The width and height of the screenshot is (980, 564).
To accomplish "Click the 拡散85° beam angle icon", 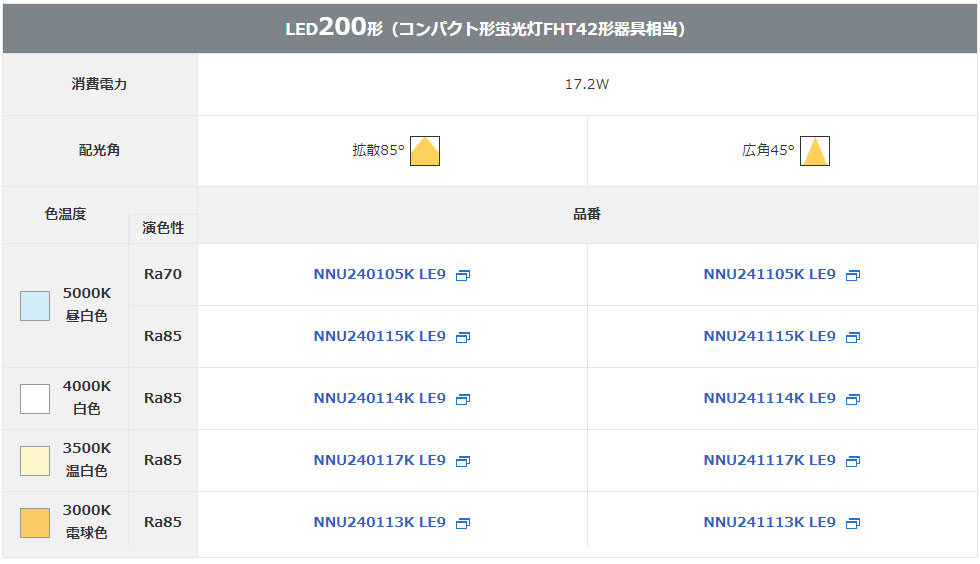I will (424, 151).
